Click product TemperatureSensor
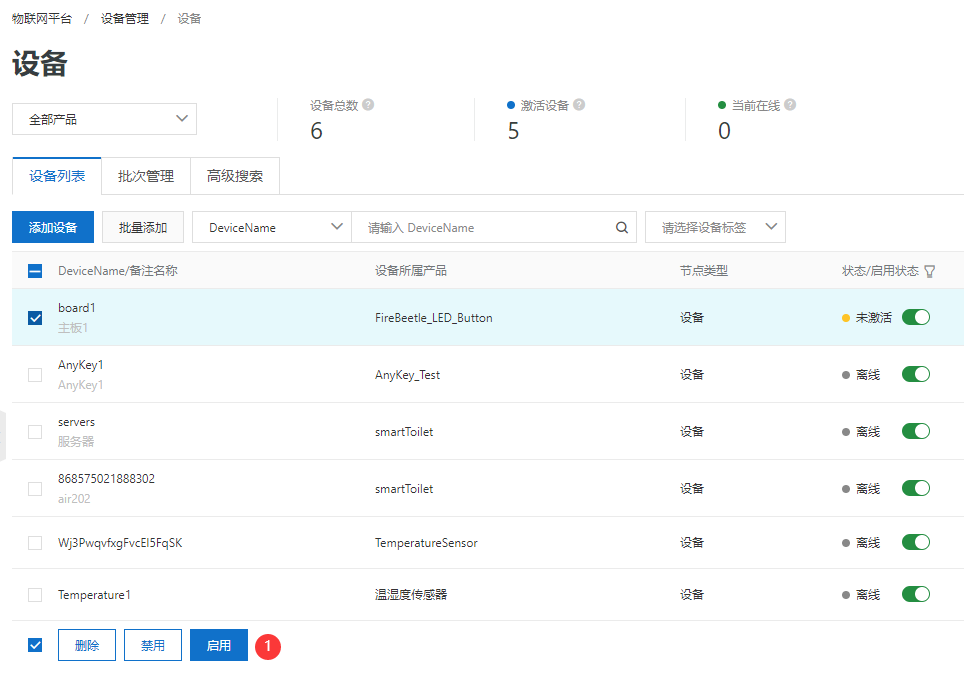964x674 pixels. (x=426, y=543)
